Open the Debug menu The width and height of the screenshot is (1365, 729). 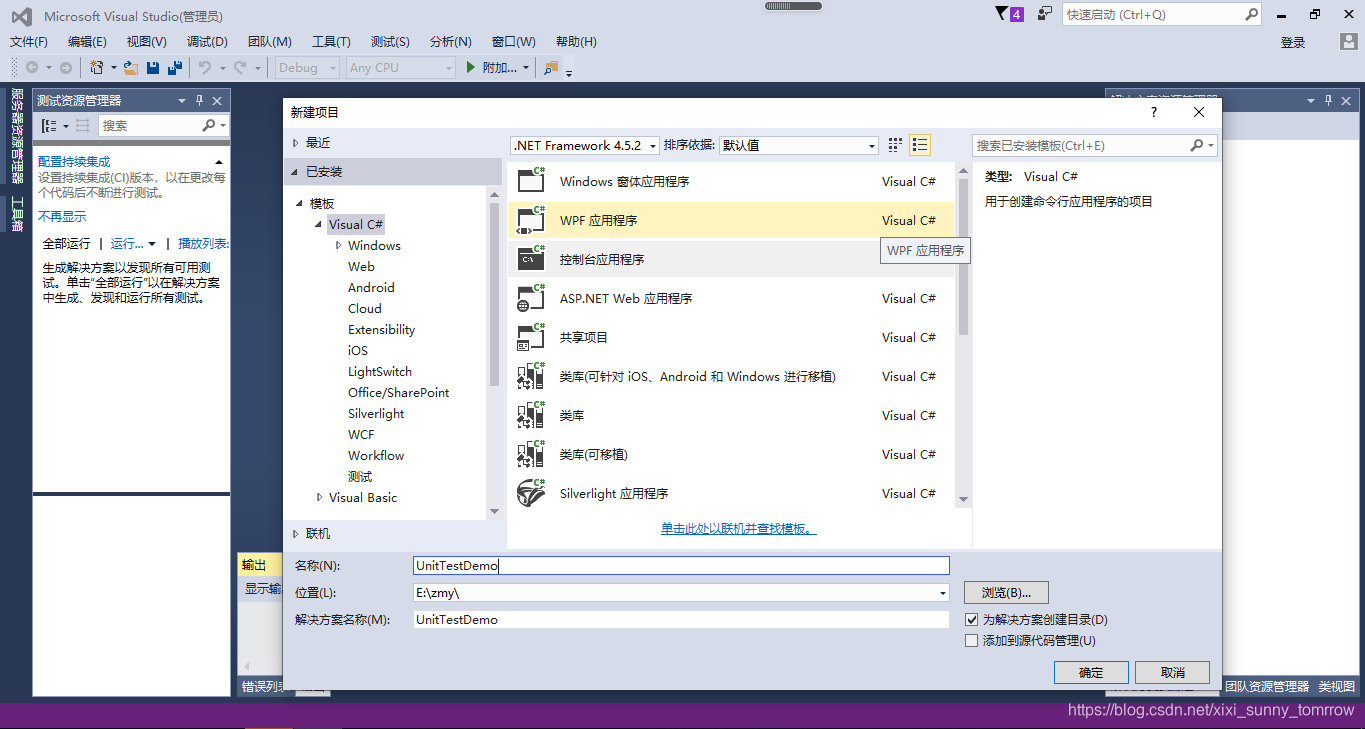pos(207,41)
